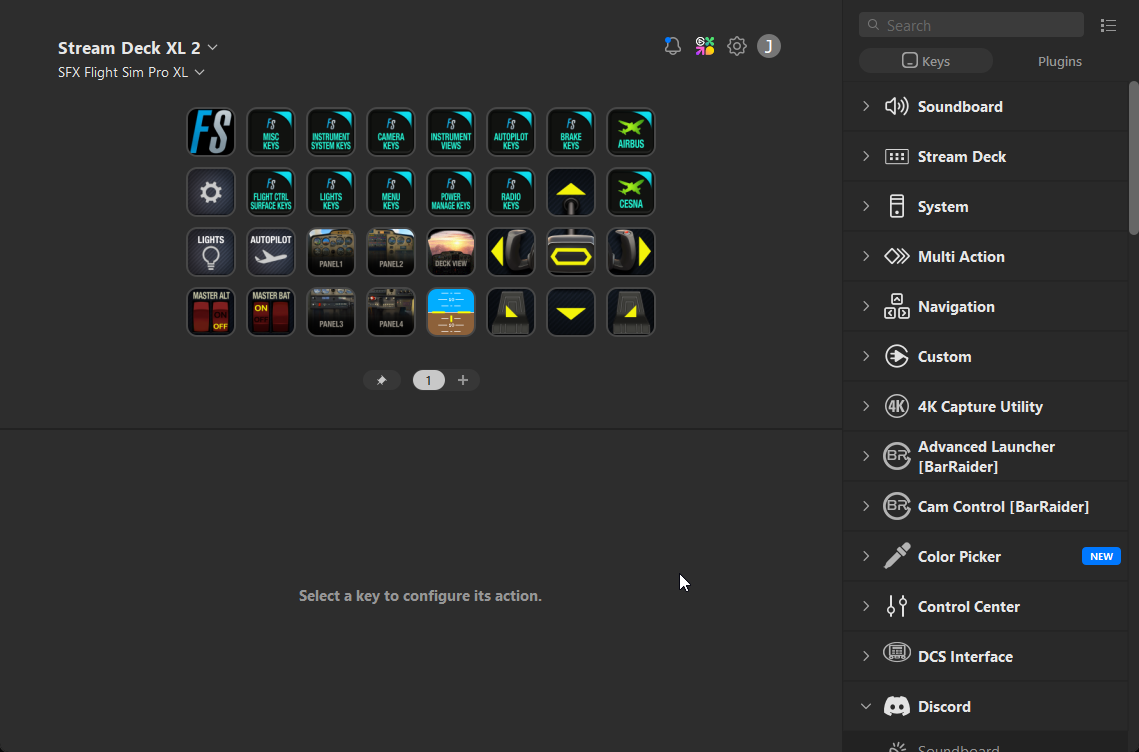
Task: Select the yellow down arrow key
Action: [571, 312]
